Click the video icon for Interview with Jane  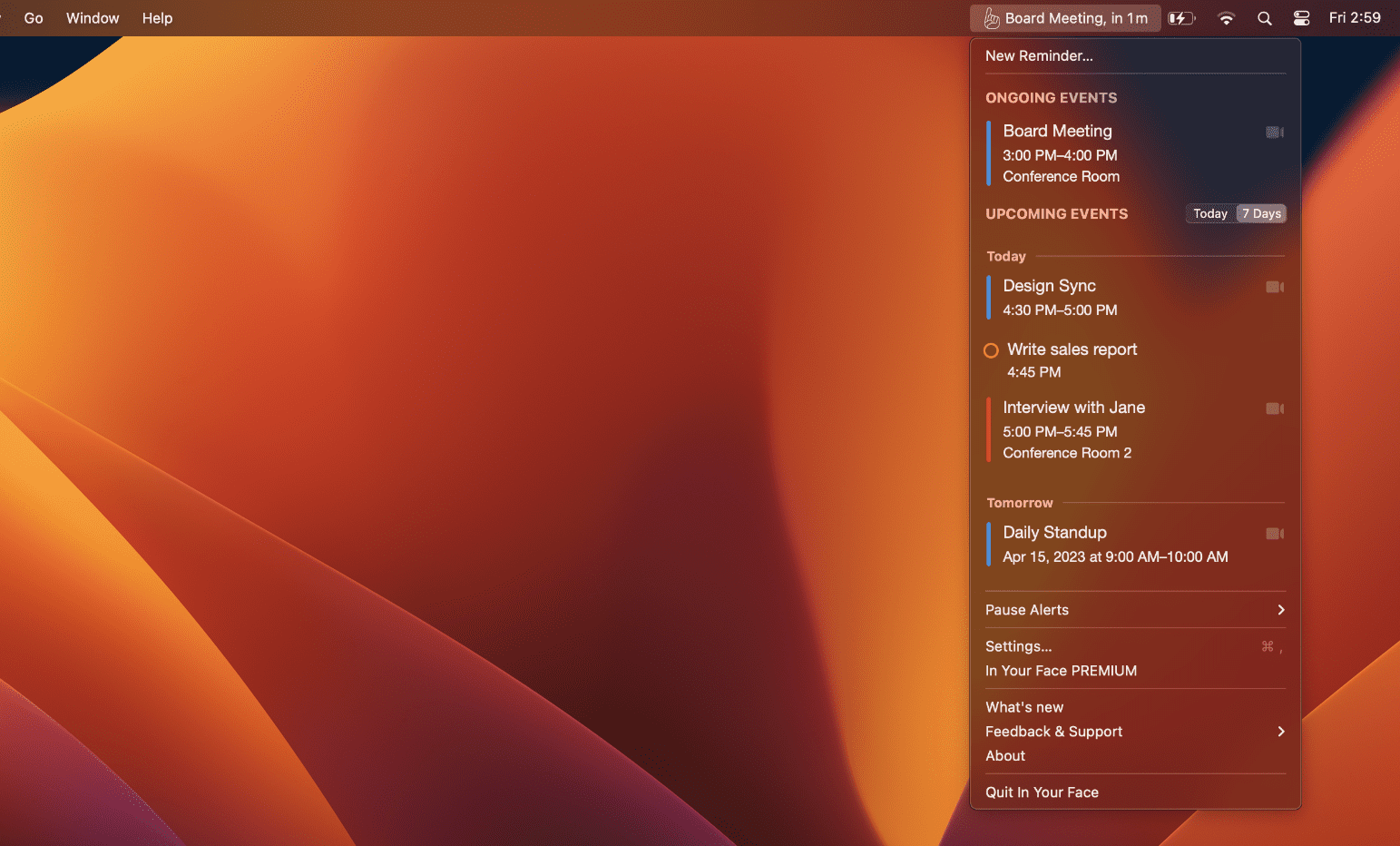(x=1274, y=408)
